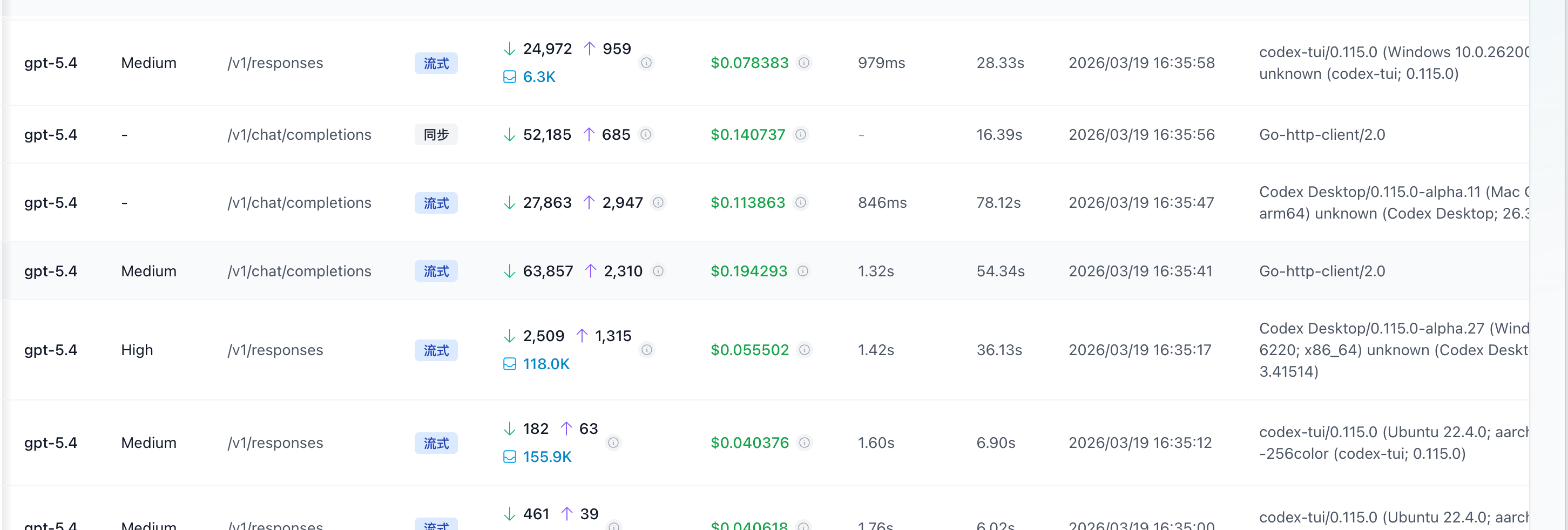The height and width of the screenshot is (530, 1568).
Task: Click info icon after 2,947 output tokens
Action: [658, 202]
